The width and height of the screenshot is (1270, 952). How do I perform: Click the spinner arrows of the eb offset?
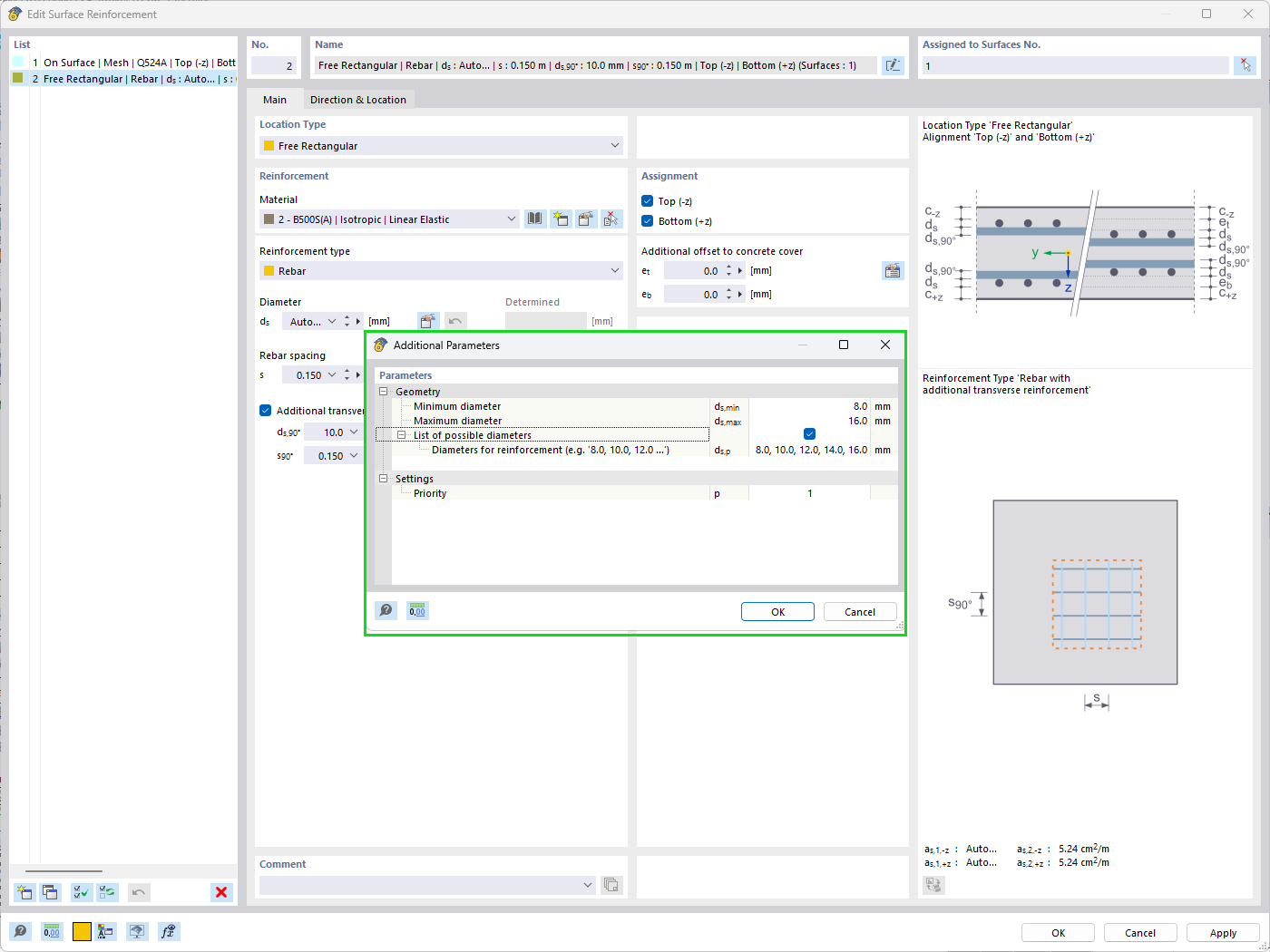point(728,295)
